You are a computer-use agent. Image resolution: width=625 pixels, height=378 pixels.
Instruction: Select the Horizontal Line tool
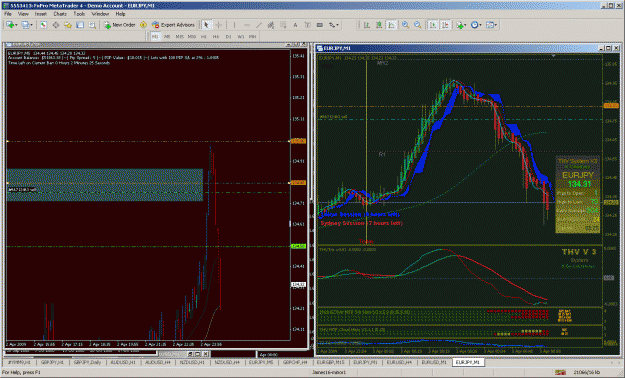(246, 25)
